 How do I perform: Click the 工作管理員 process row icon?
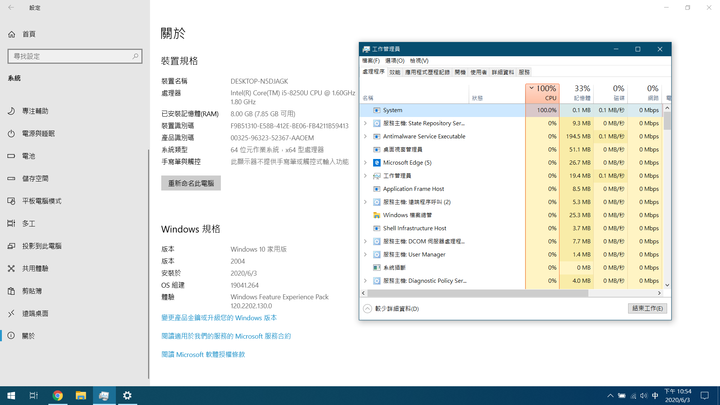pyautogui.click(x=377, y=176)
